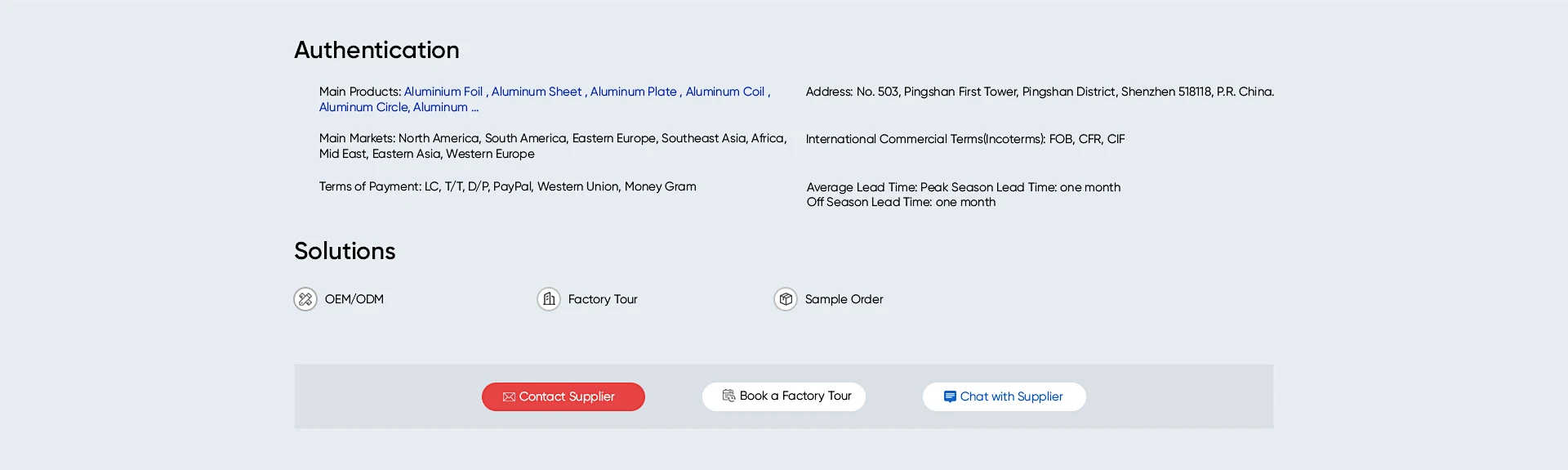Click the Sample Order box icon
1568x470 pixels.
[786, 299]
